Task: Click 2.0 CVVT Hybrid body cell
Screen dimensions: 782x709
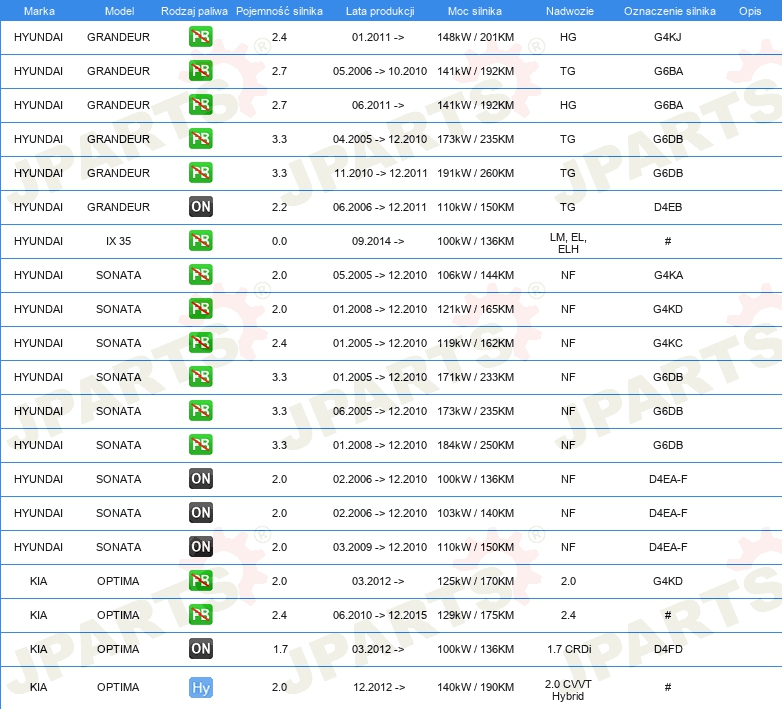Action: tap(568, 690)
